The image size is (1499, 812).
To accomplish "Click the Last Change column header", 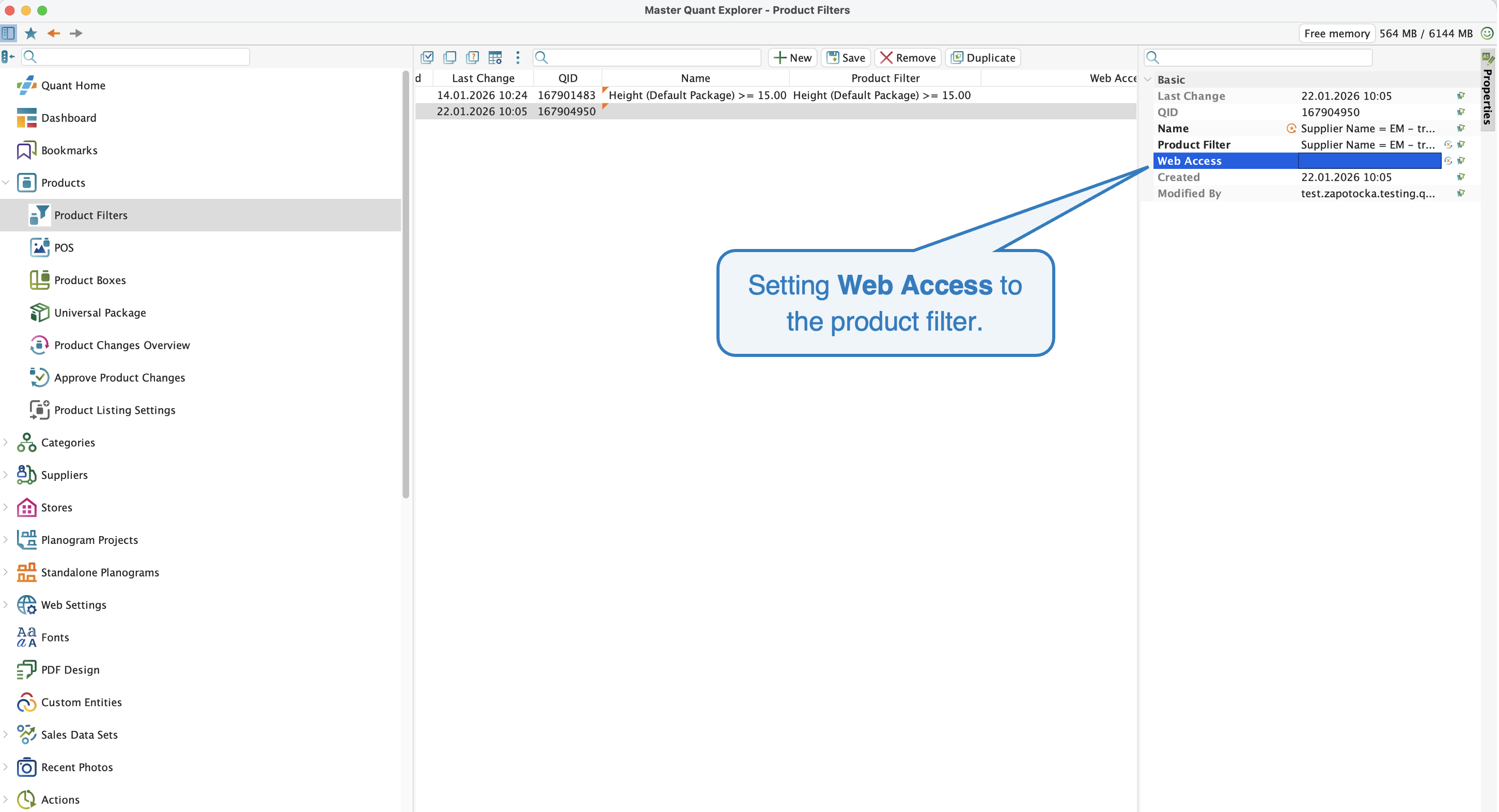I will click(x=483, y=78).
